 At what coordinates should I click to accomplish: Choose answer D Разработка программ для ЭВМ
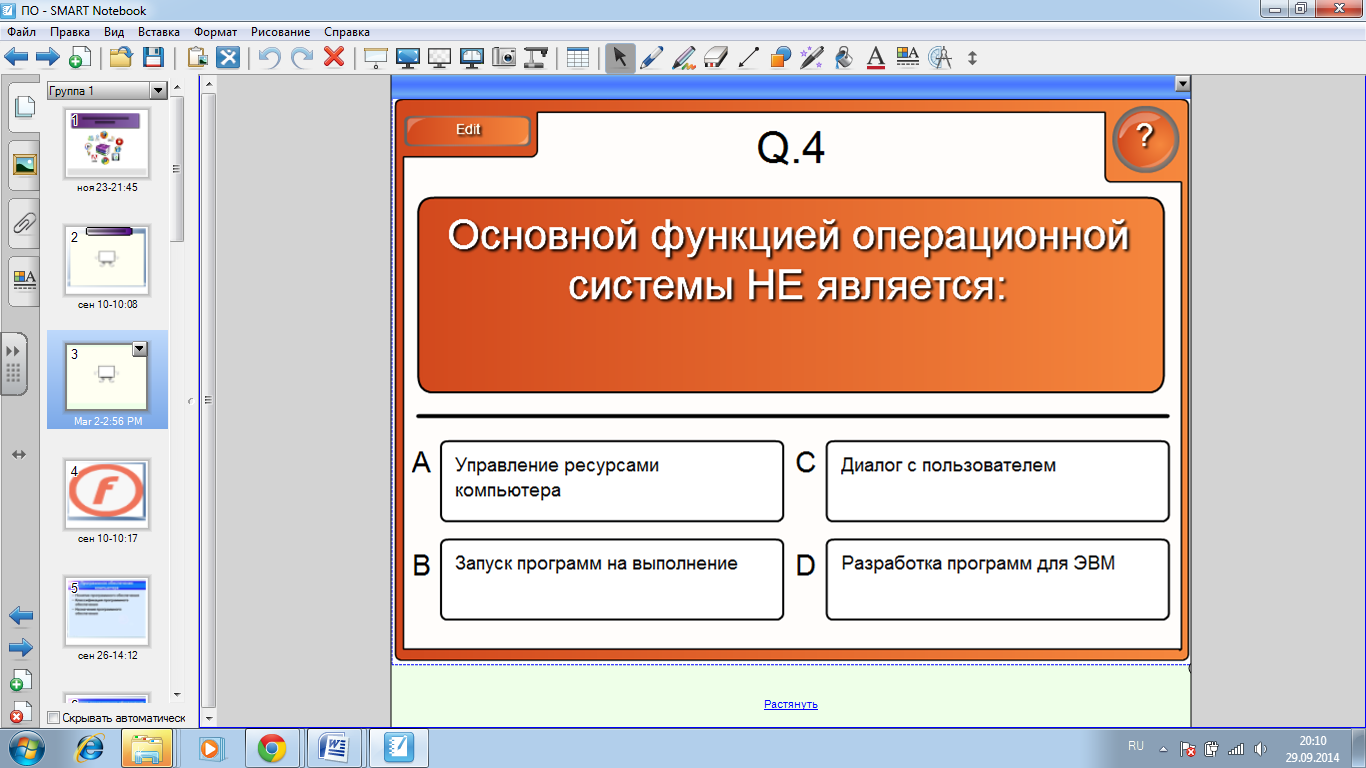tap(997, 579)
